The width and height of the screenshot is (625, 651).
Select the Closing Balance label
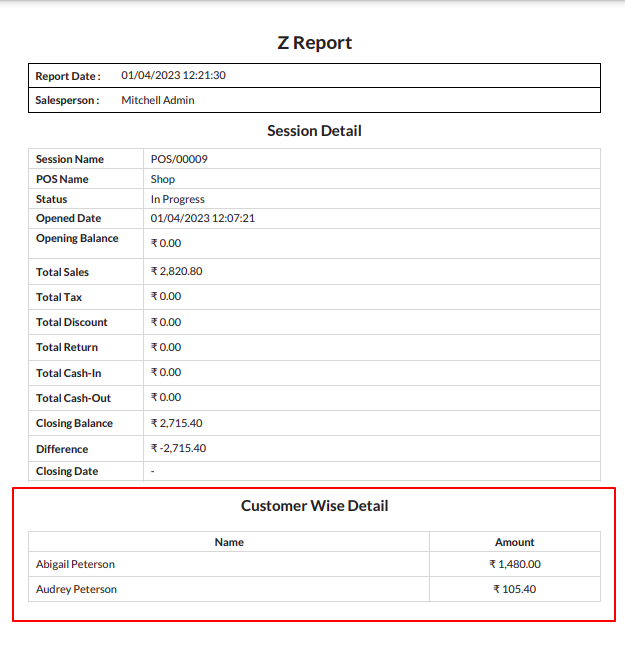tap(74, 423)
